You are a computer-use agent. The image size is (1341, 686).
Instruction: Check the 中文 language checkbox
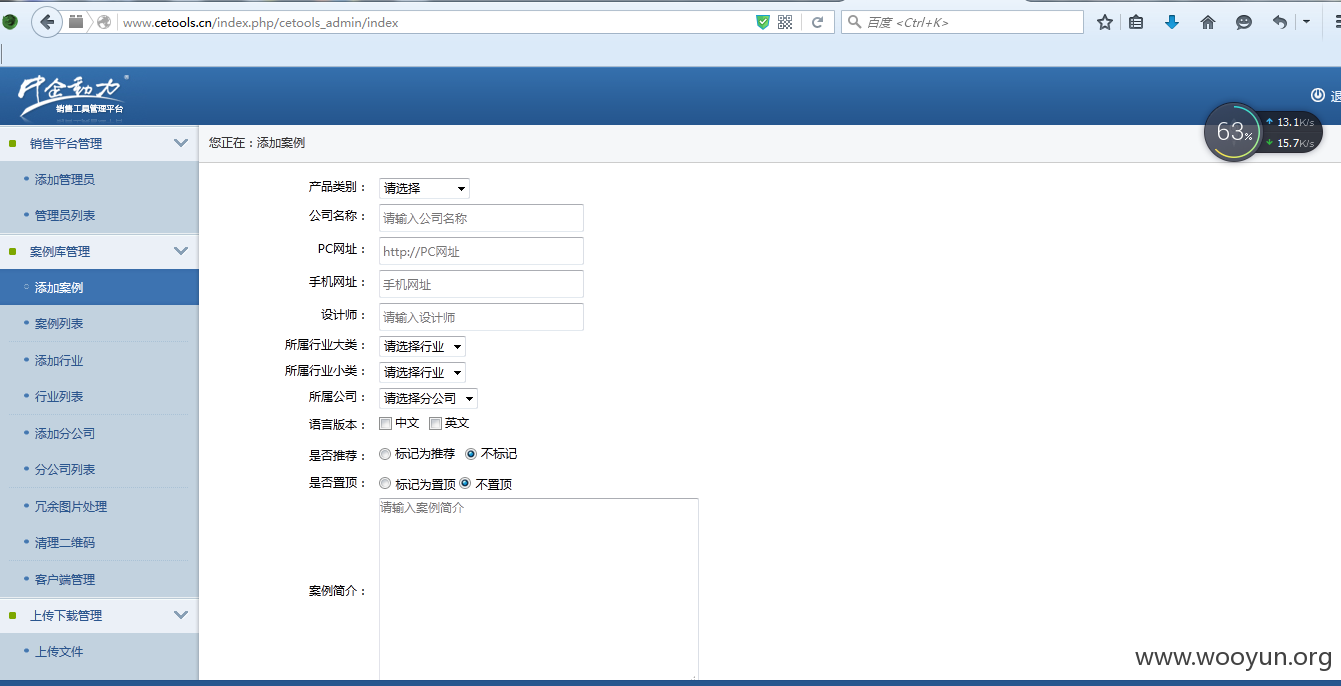click(x=386, y=424)
